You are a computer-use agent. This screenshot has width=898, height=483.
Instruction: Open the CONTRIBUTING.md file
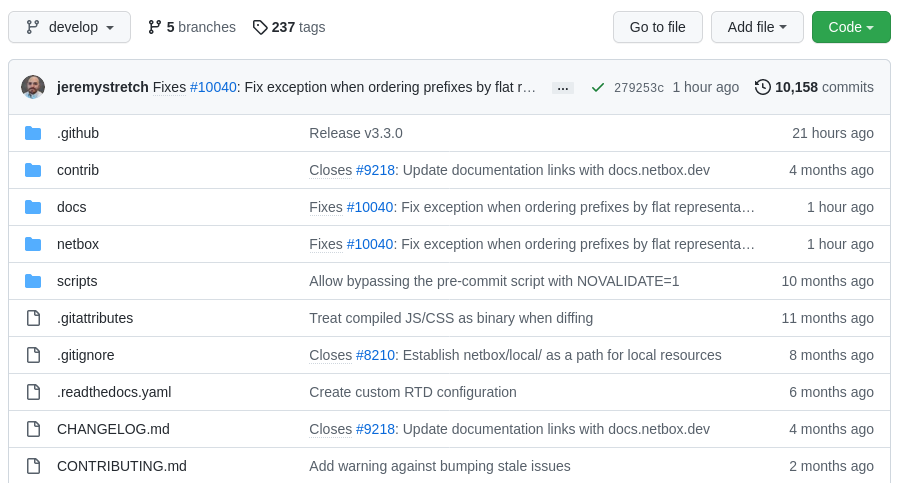coord(122,466)
